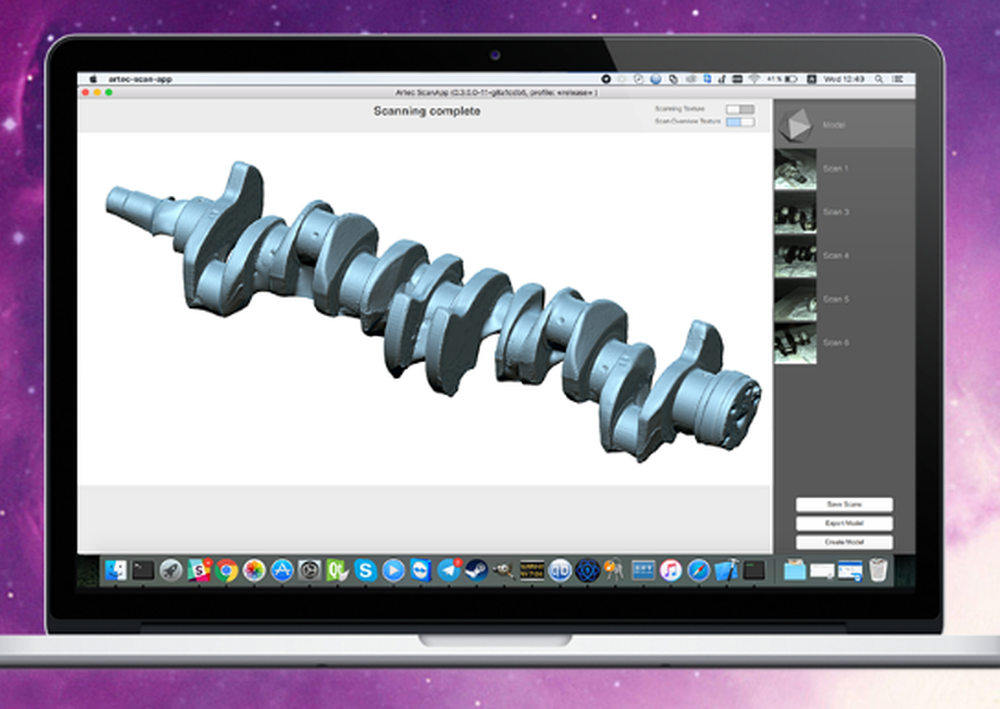The height and width of the screenshot is (709, 1000).
Task: Open Skype from the dock
Action: point(365,570)
